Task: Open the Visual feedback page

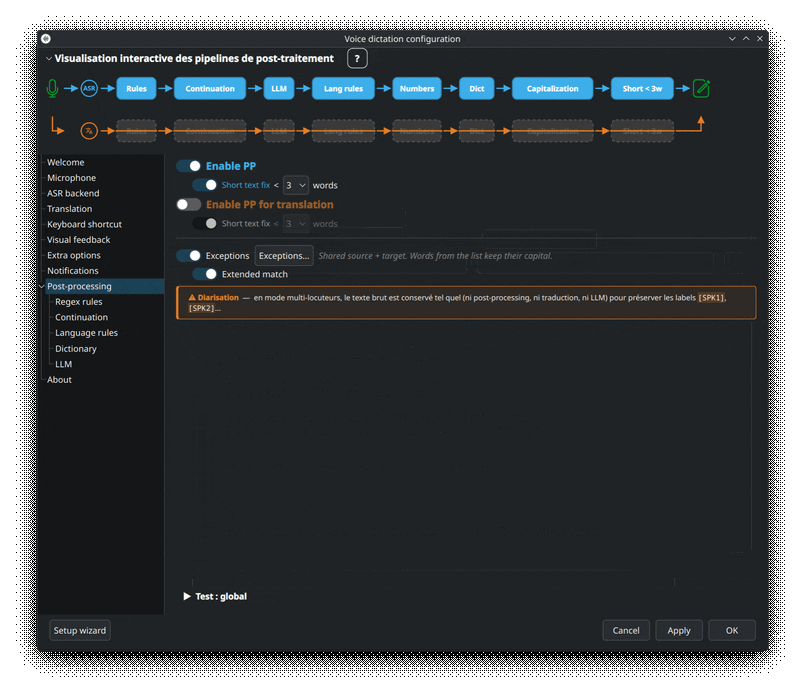Action: click(x=79, y=240)
